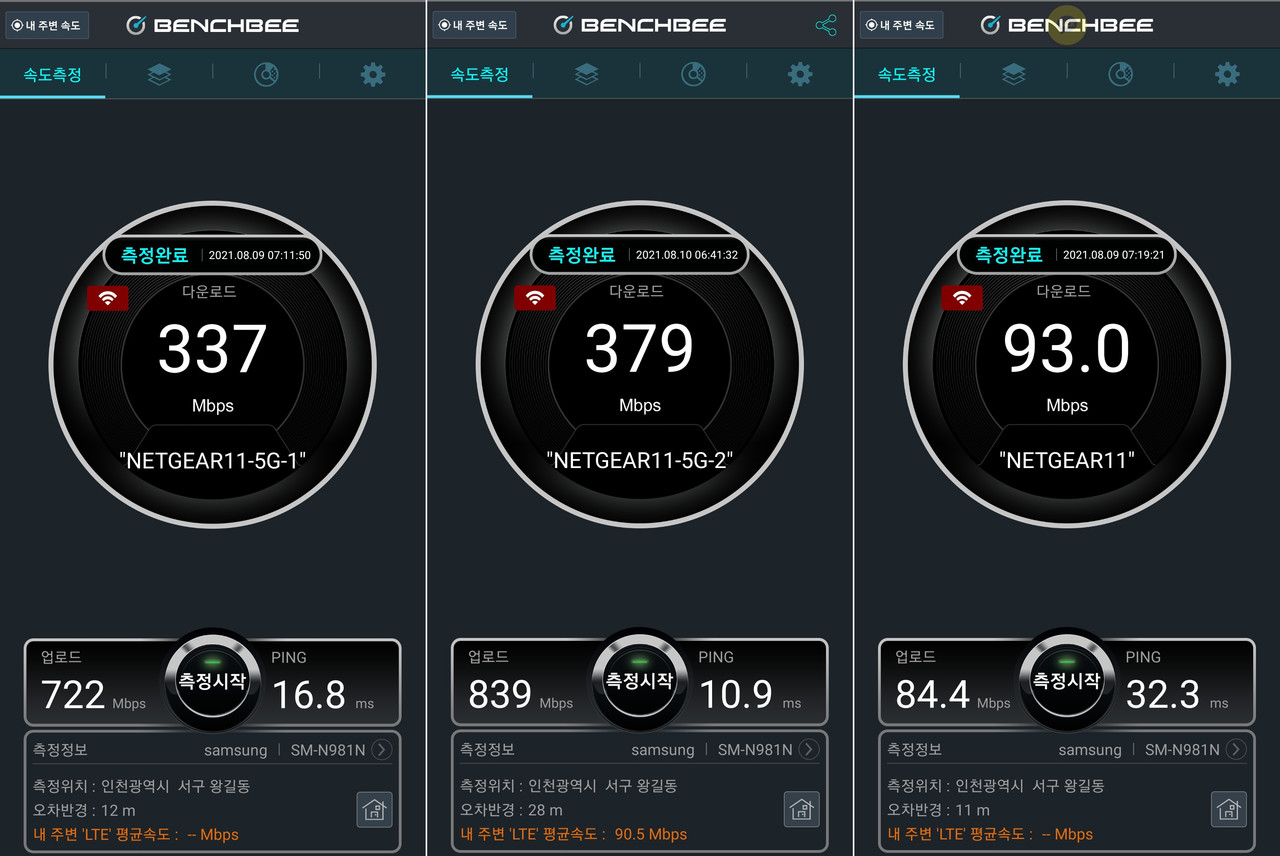Open the settings gear in the NETGEAR11-5G-1 panel

[x=373, y=74]
